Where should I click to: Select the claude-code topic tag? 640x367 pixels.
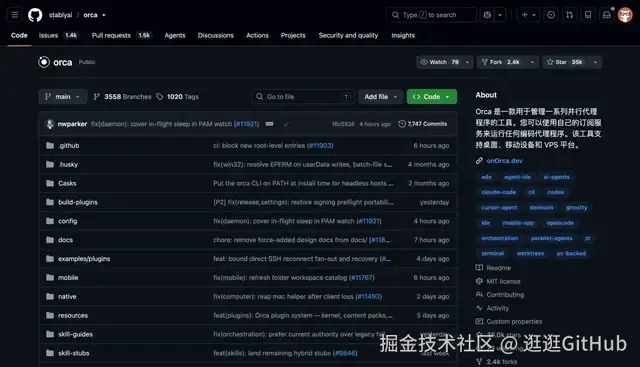[x=498, y=192]
